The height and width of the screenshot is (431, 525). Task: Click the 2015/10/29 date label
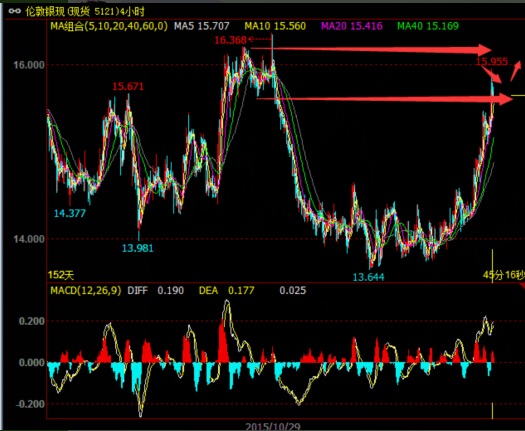(273, 426)
